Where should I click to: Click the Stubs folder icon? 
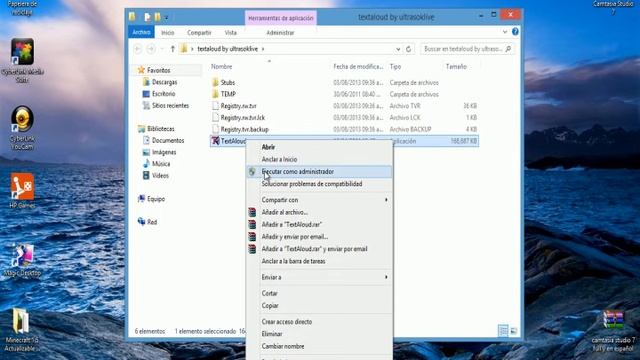pyautogui.click(x=216, y=82)
